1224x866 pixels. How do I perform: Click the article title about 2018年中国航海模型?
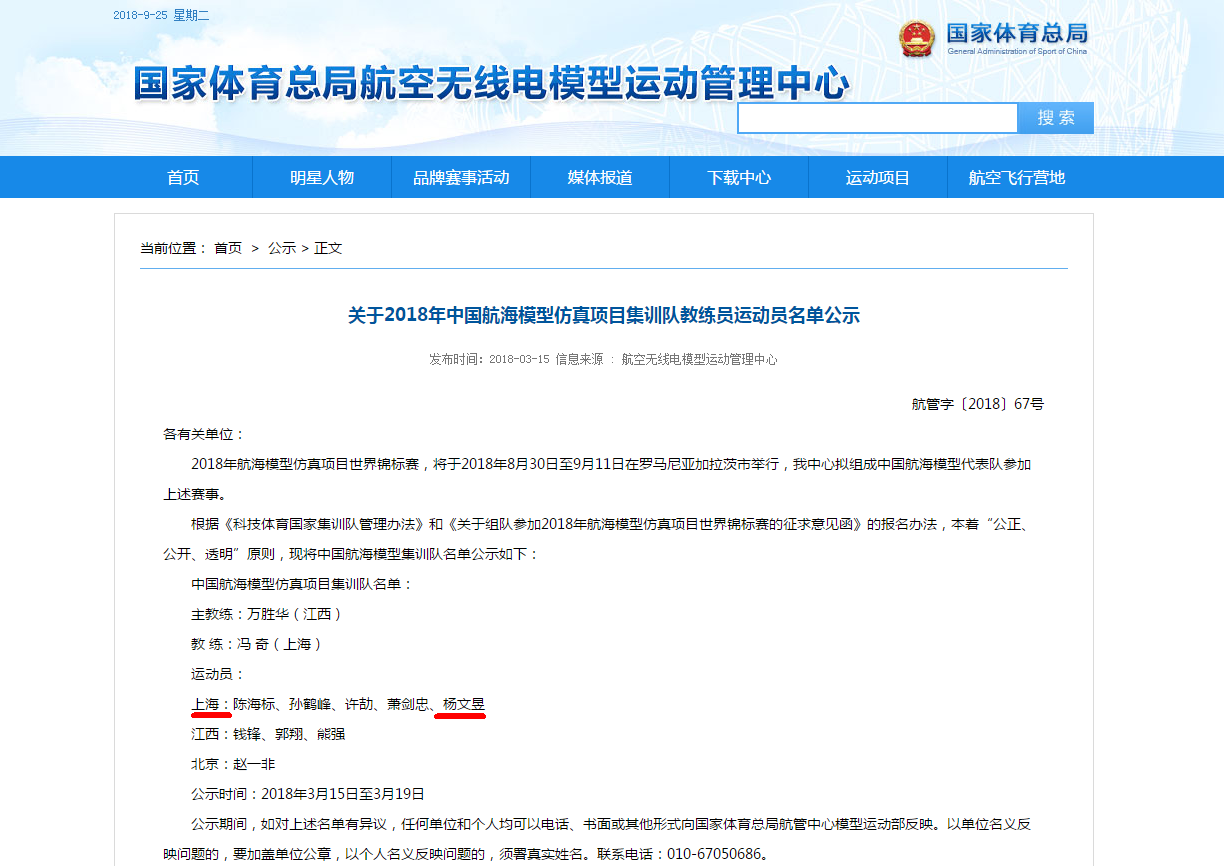click(604, 316)
